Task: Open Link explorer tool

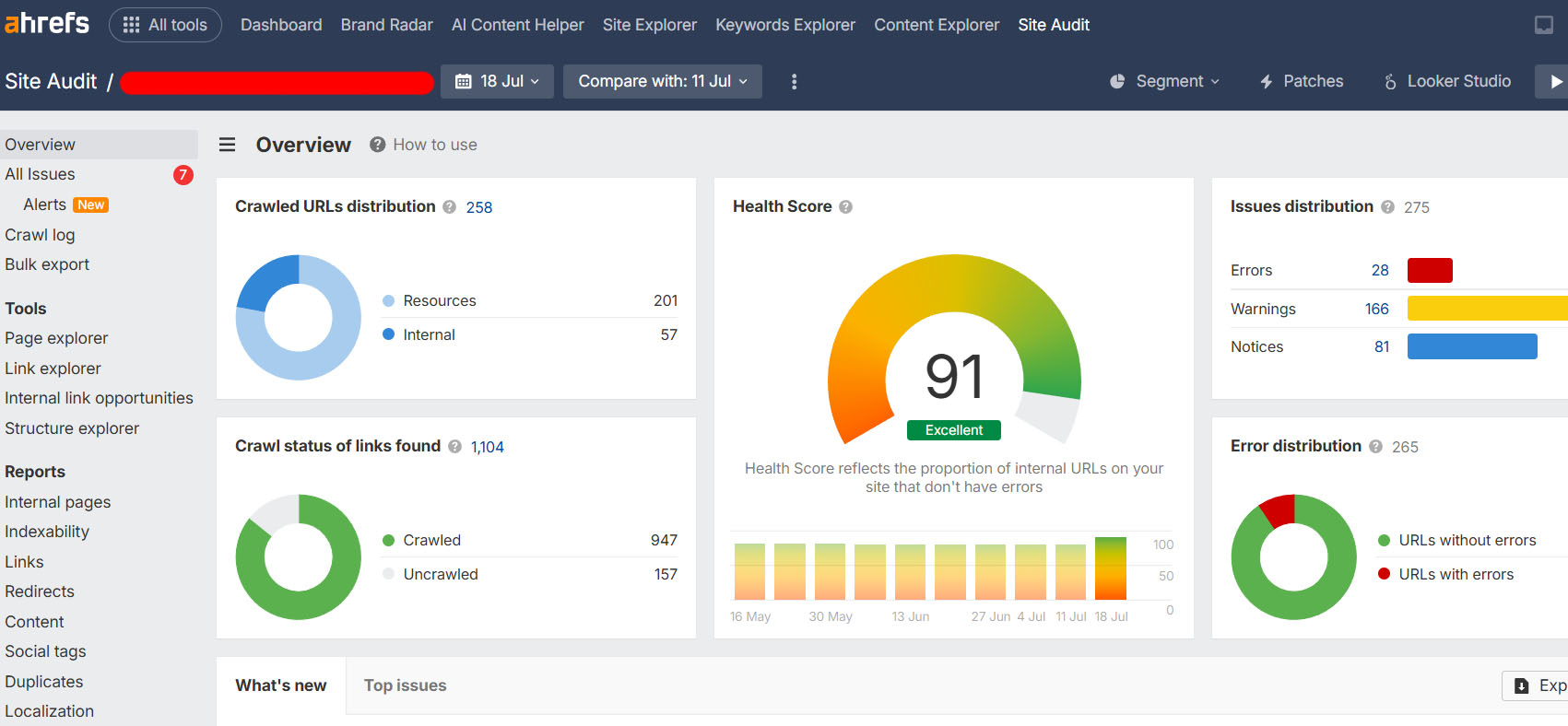Action: (x=53, y=369)
